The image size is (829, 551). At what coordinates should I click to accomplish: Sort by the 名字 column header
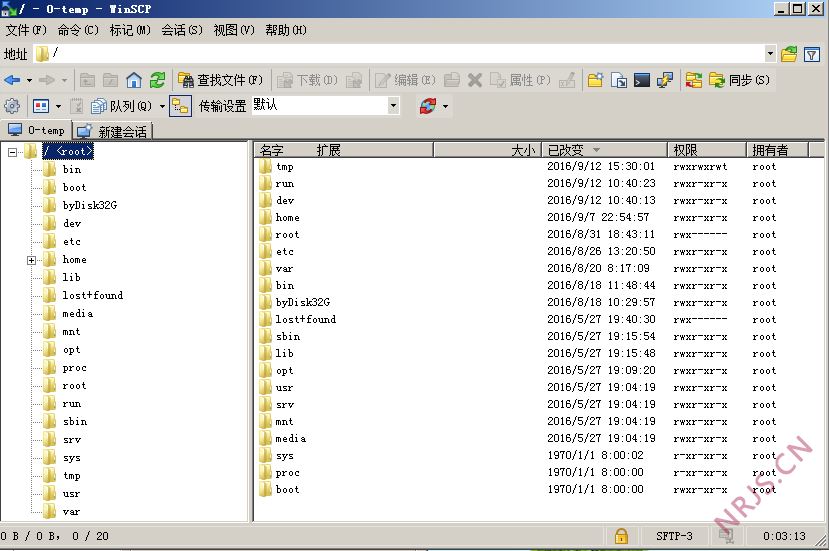(344, 150)
